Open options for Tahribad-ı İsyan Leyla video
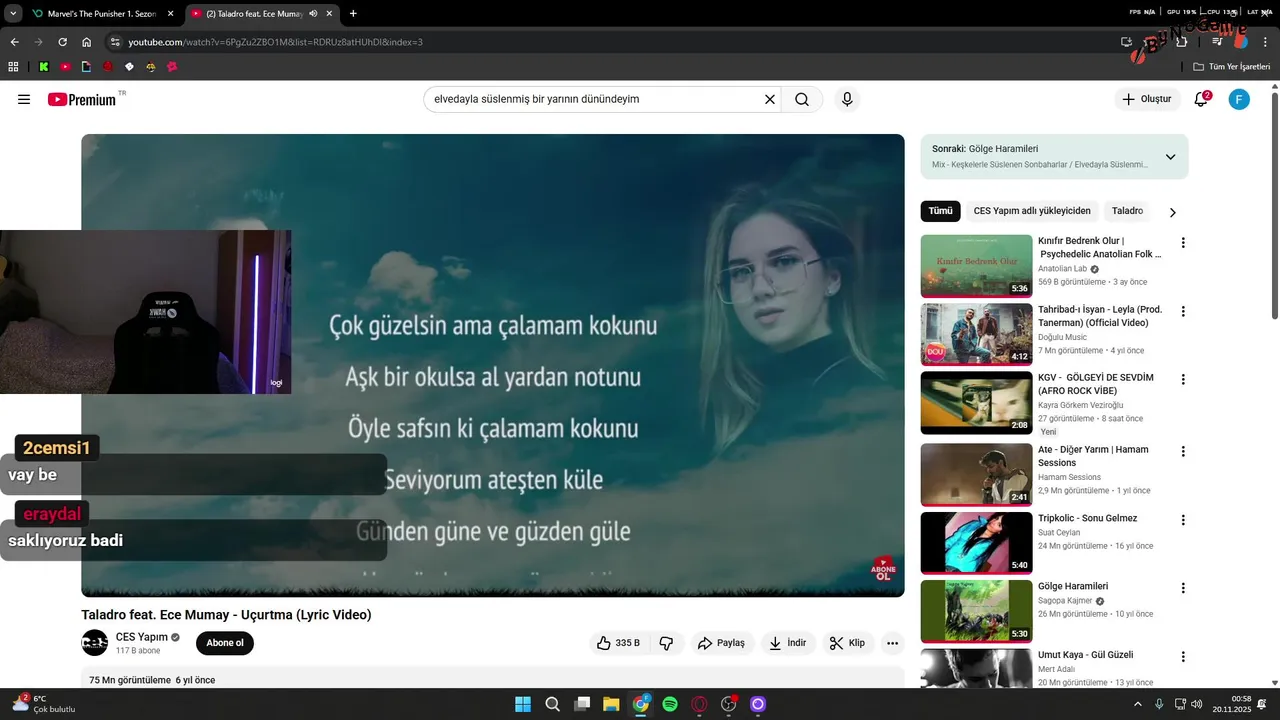This screenshot has height=720, width=1280. point(1183,312)
